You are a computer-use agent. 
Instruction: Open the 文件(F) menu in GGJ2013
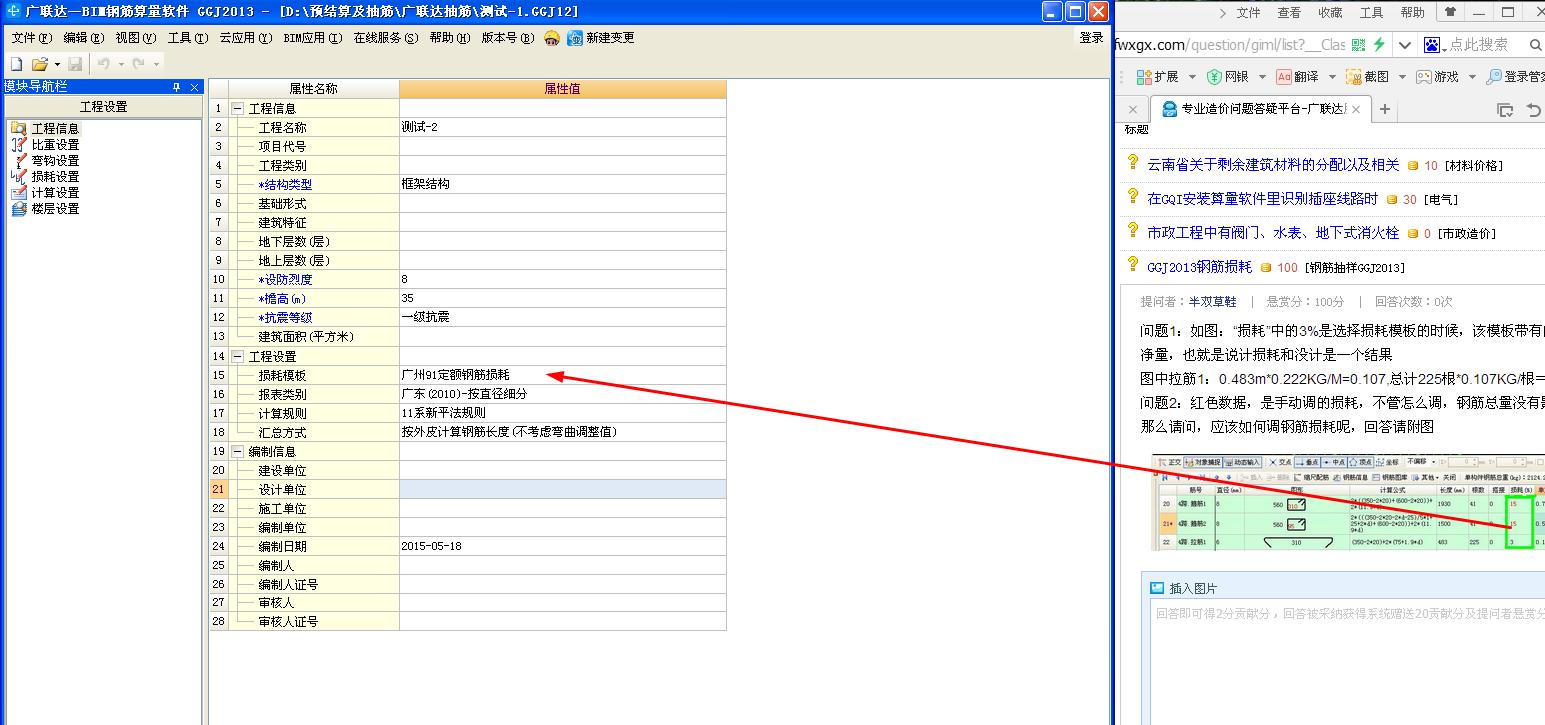pos(31,38)
